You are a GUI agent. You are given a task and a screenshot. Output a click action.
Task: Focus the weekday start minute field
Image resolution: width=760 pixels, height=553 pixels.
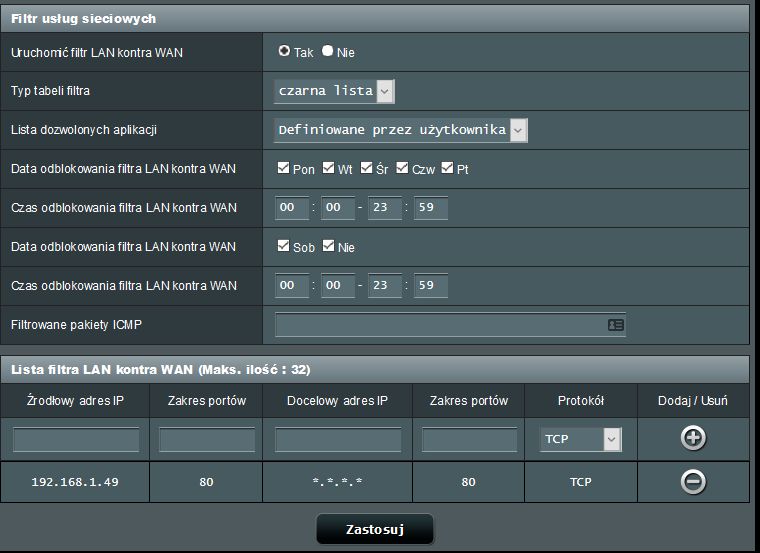[338, 208]
